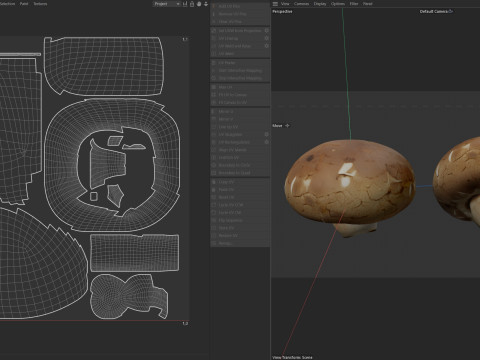Screen dimensions: 480x360
Task: Stop Interactive Mapping from the UV command list
Action: (x=240, y=78)
